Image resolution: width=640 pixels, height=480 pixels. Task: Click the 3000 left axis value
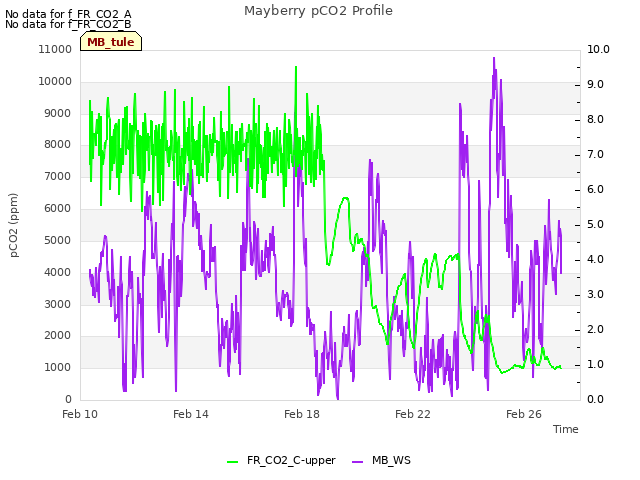[x=58, y=304]
